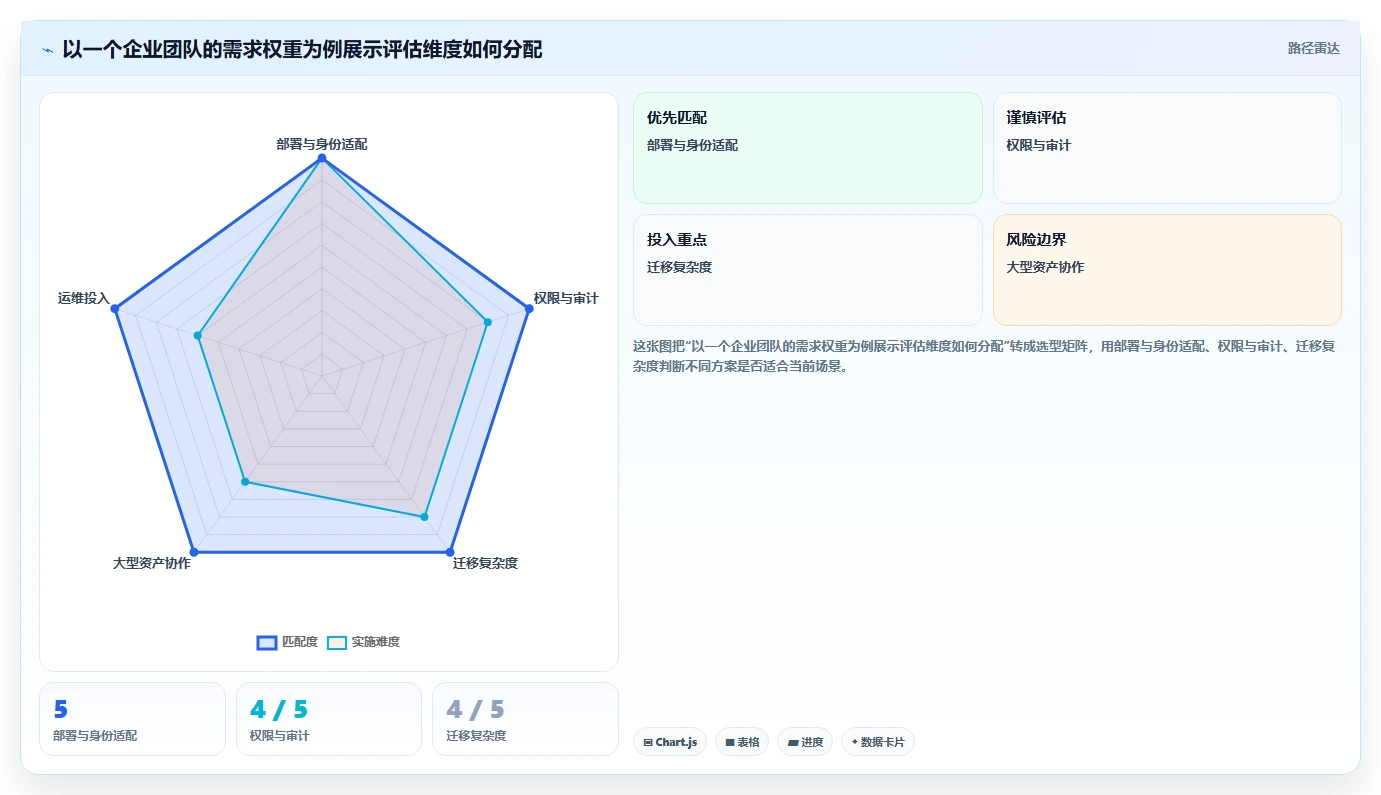1381x795 pixels.
Task: Click the 进度 tag
Action: (x=805, y=742)
